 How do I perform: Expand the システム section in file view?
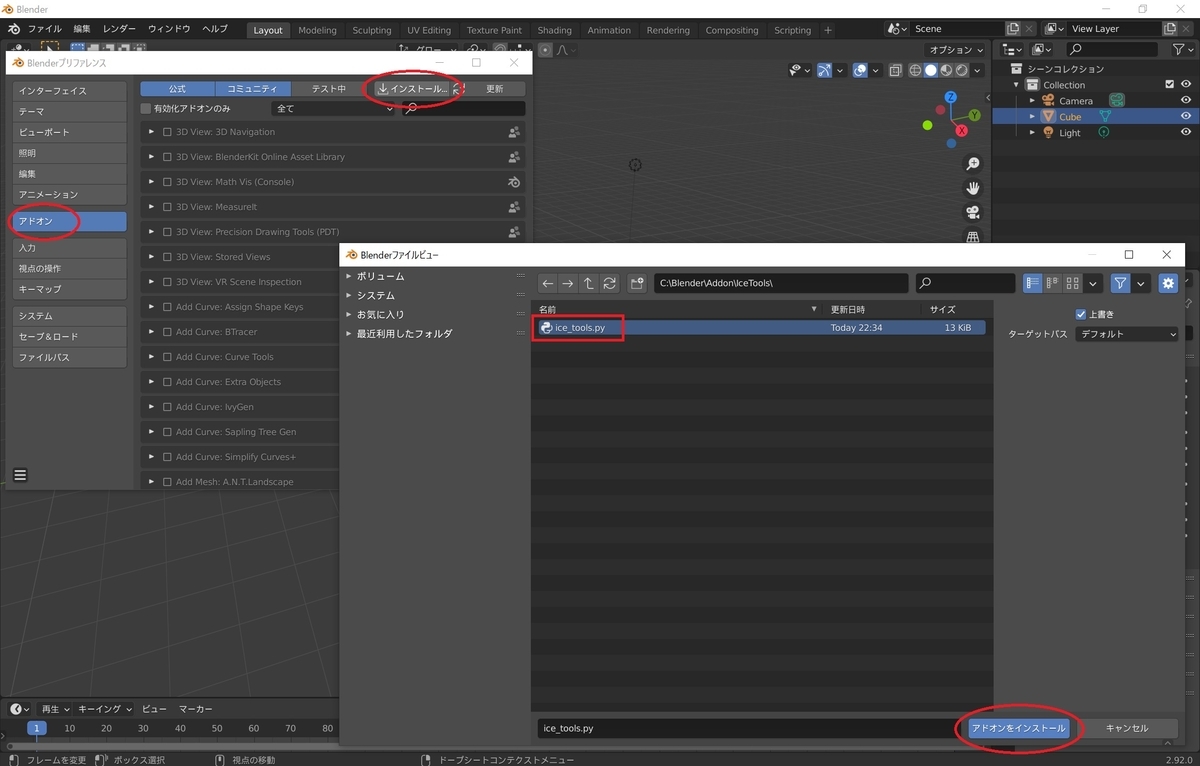click(x=349, y=295)
